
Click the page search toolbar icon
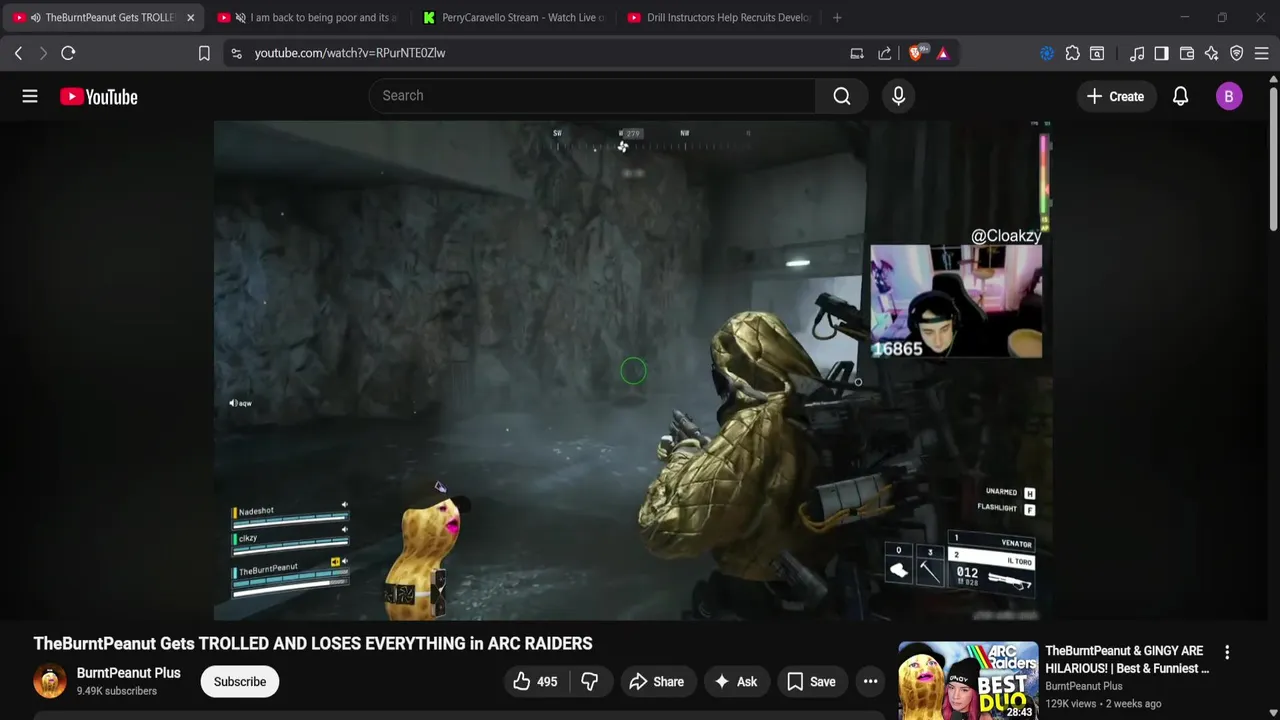pyautogui.click(x=1097, y=53)
